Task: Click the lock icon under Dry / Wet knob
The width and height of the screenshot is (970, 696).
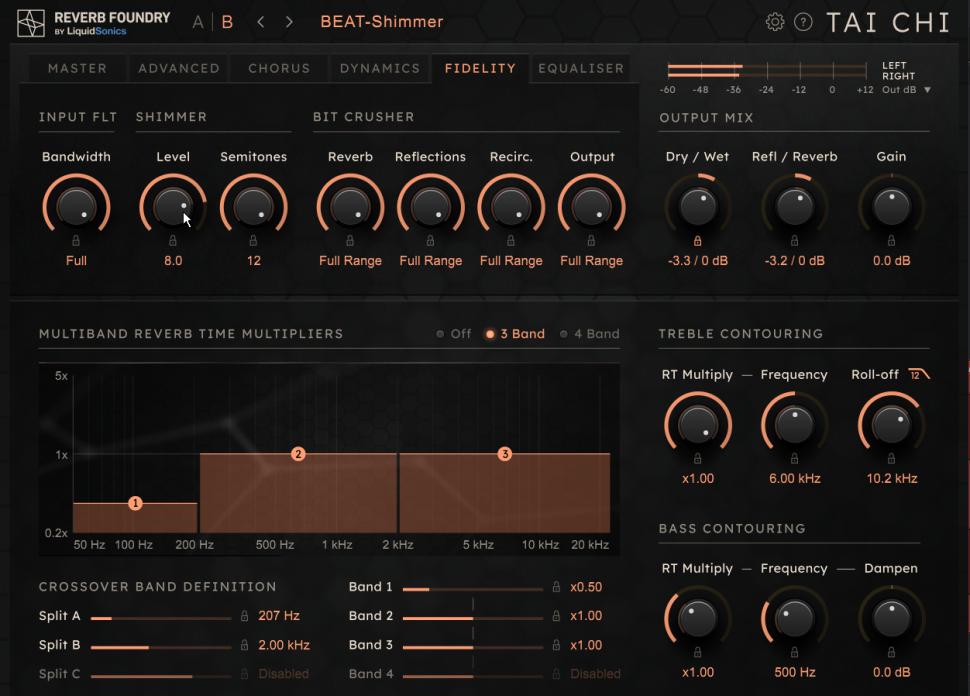Action: pyautogui.click(x=696, y=240)
